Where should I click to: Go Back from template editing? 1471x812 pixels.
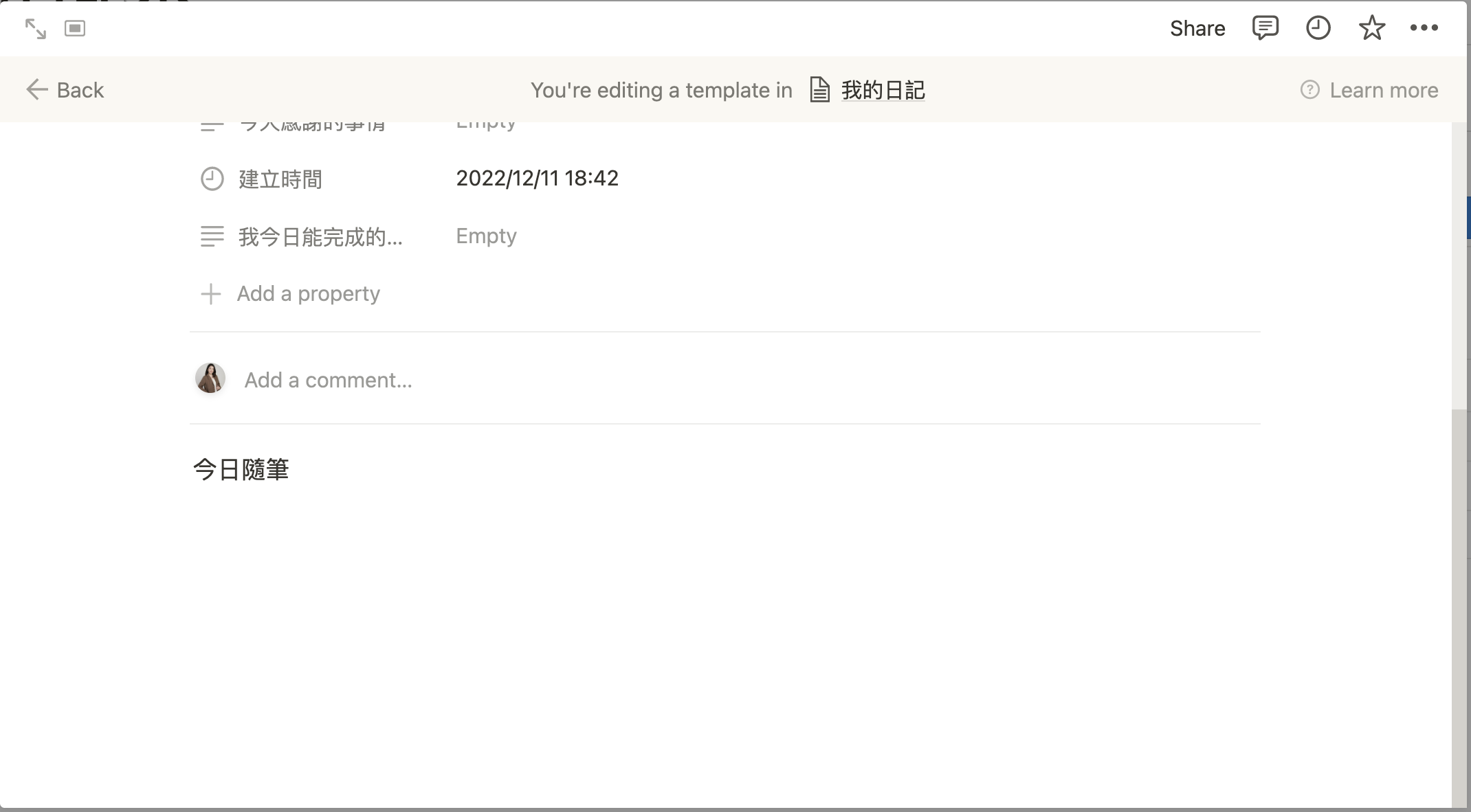pos(65,90)
